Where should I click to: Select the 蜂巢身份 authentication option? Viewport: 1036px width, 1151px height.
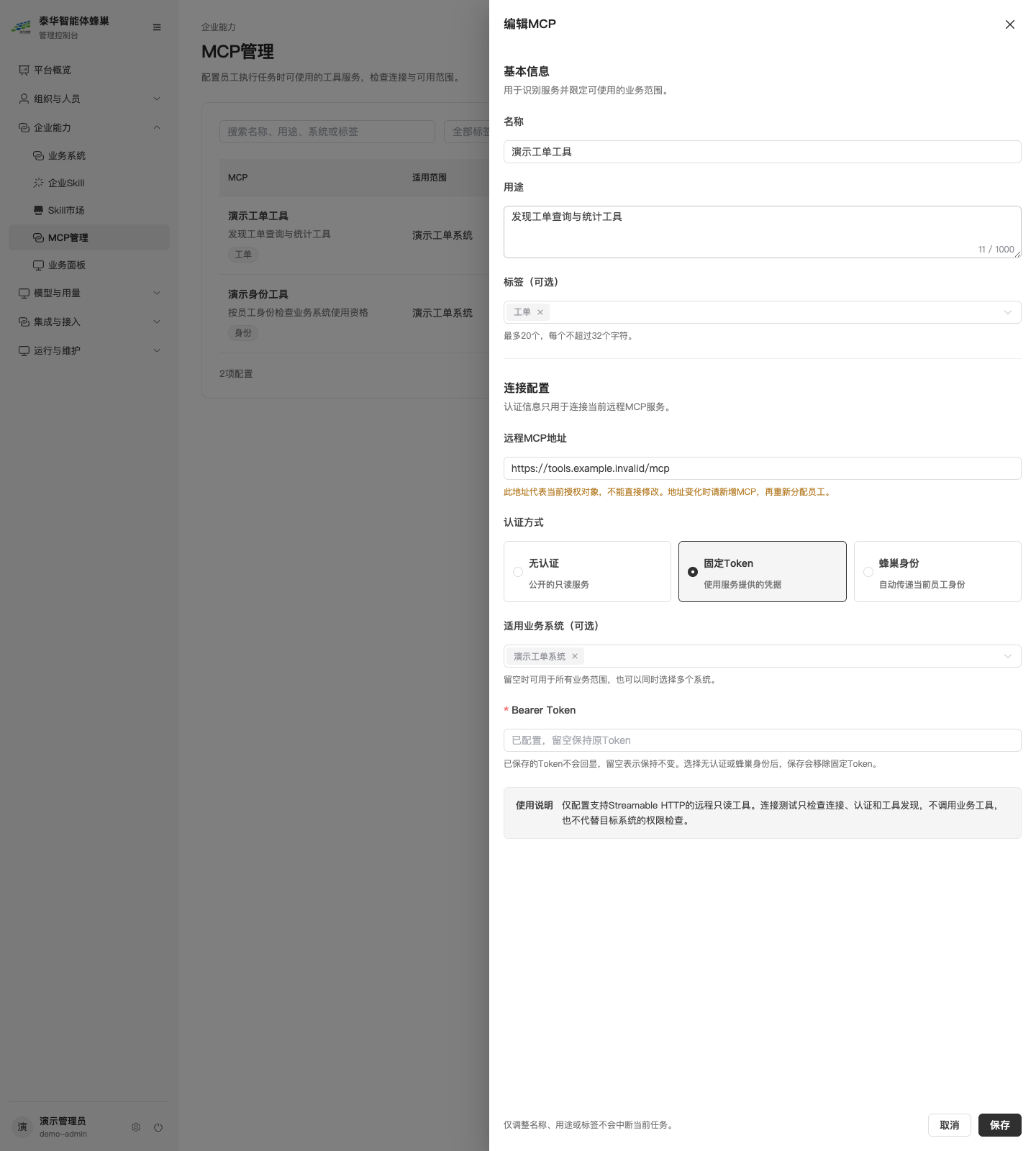pyautogui.click(x=937, y=571)
